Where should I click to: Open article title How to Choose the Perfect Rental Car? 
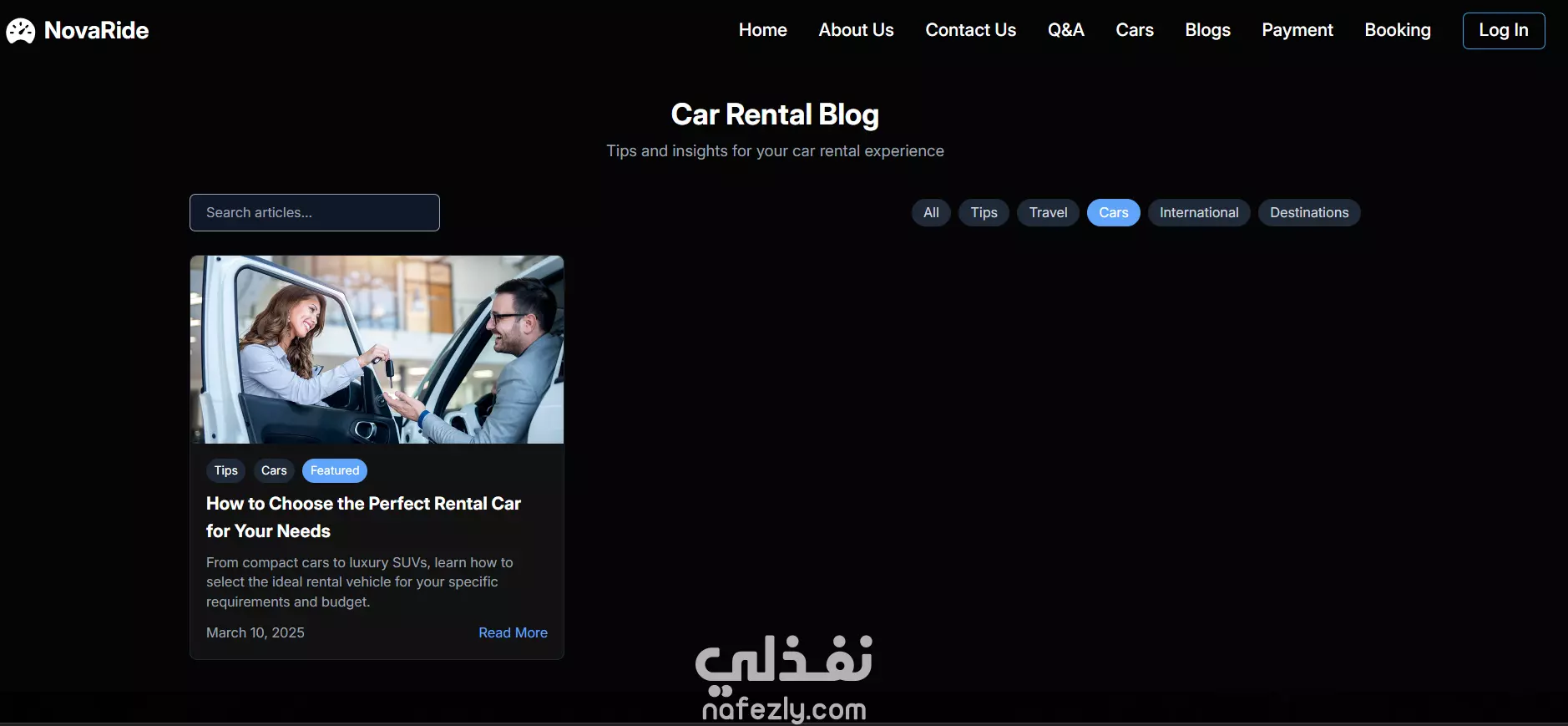(x=363, y=517)
